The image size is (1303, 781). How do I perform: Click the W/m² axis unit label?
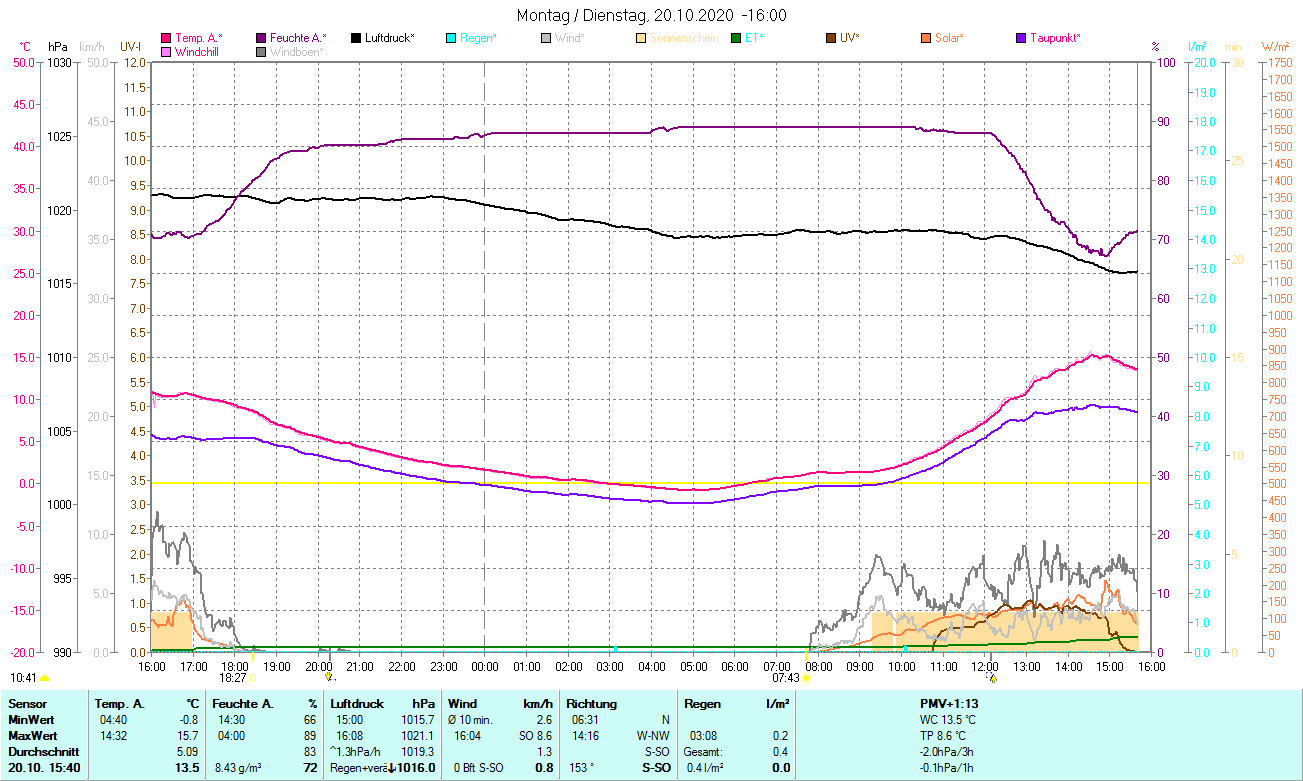click(x=1275, y=47)
